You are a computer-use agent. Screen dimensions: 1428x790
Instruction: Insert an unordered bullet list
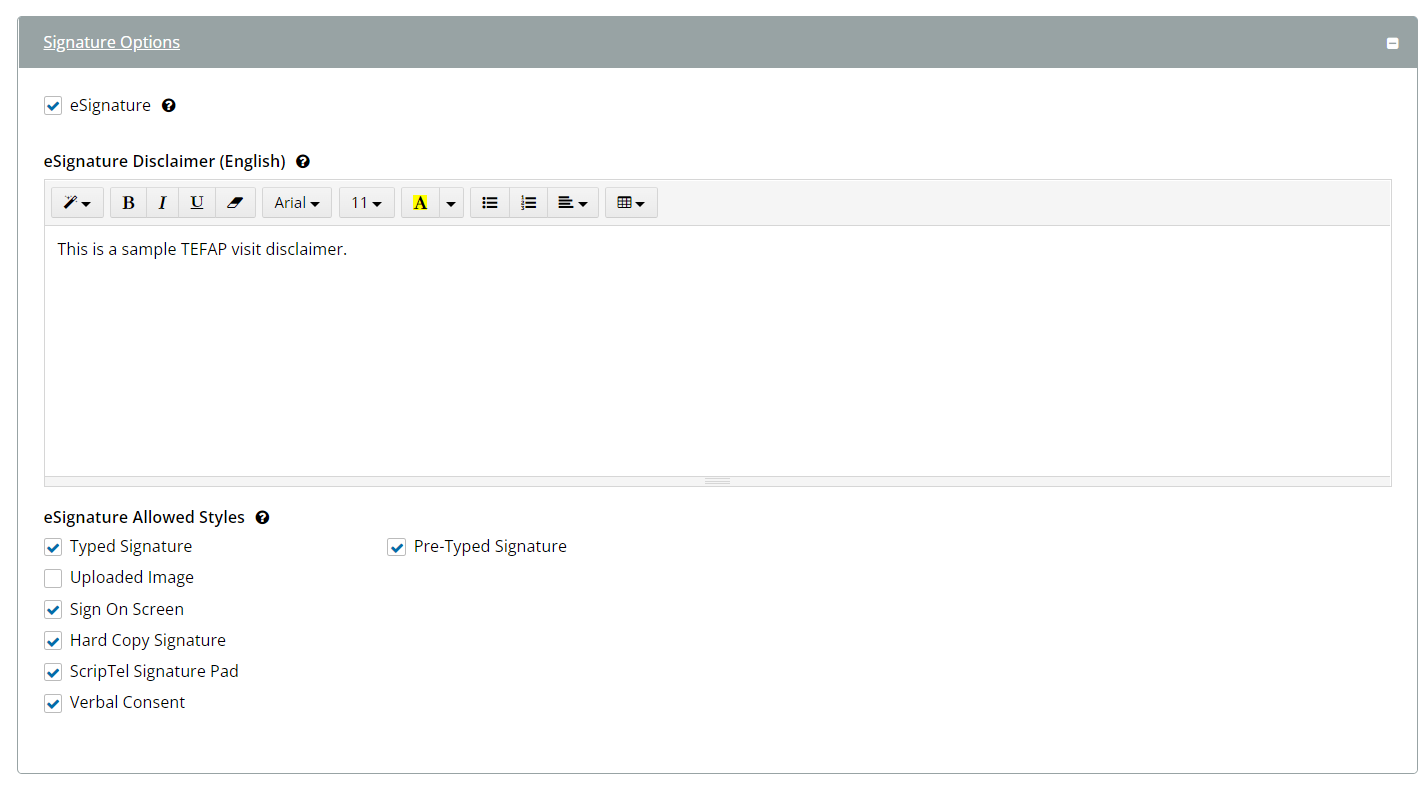point(489,202)
